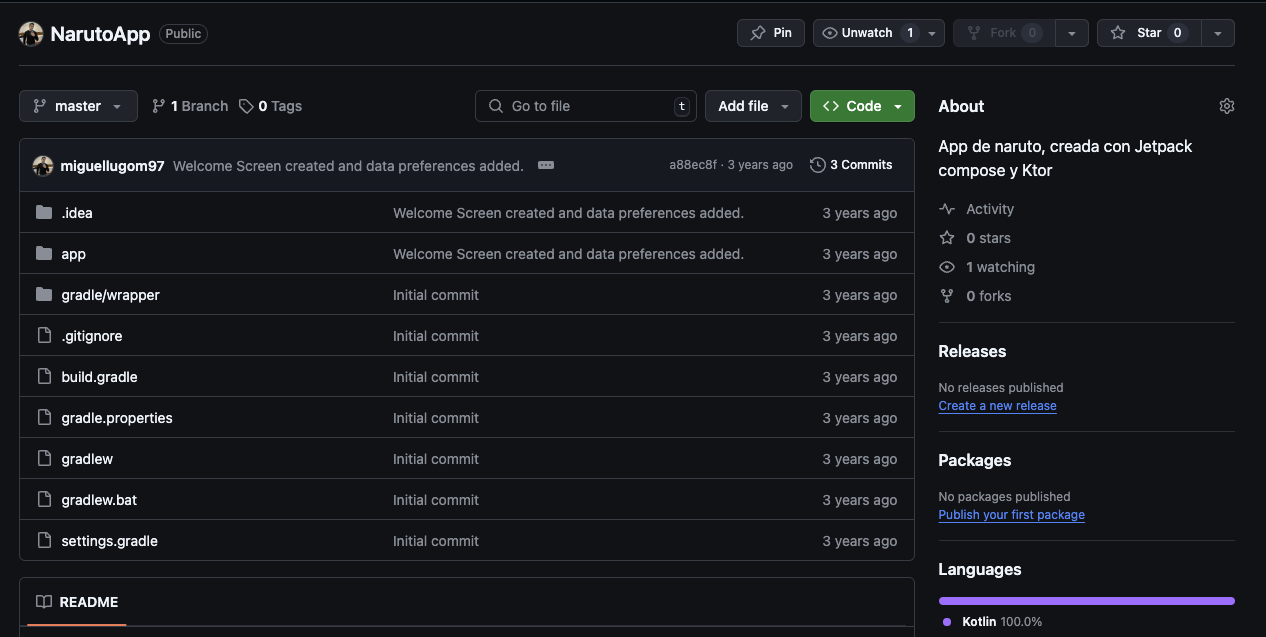
Task: Click the purple Kotlin language bar
Action: pos(1086,601)
